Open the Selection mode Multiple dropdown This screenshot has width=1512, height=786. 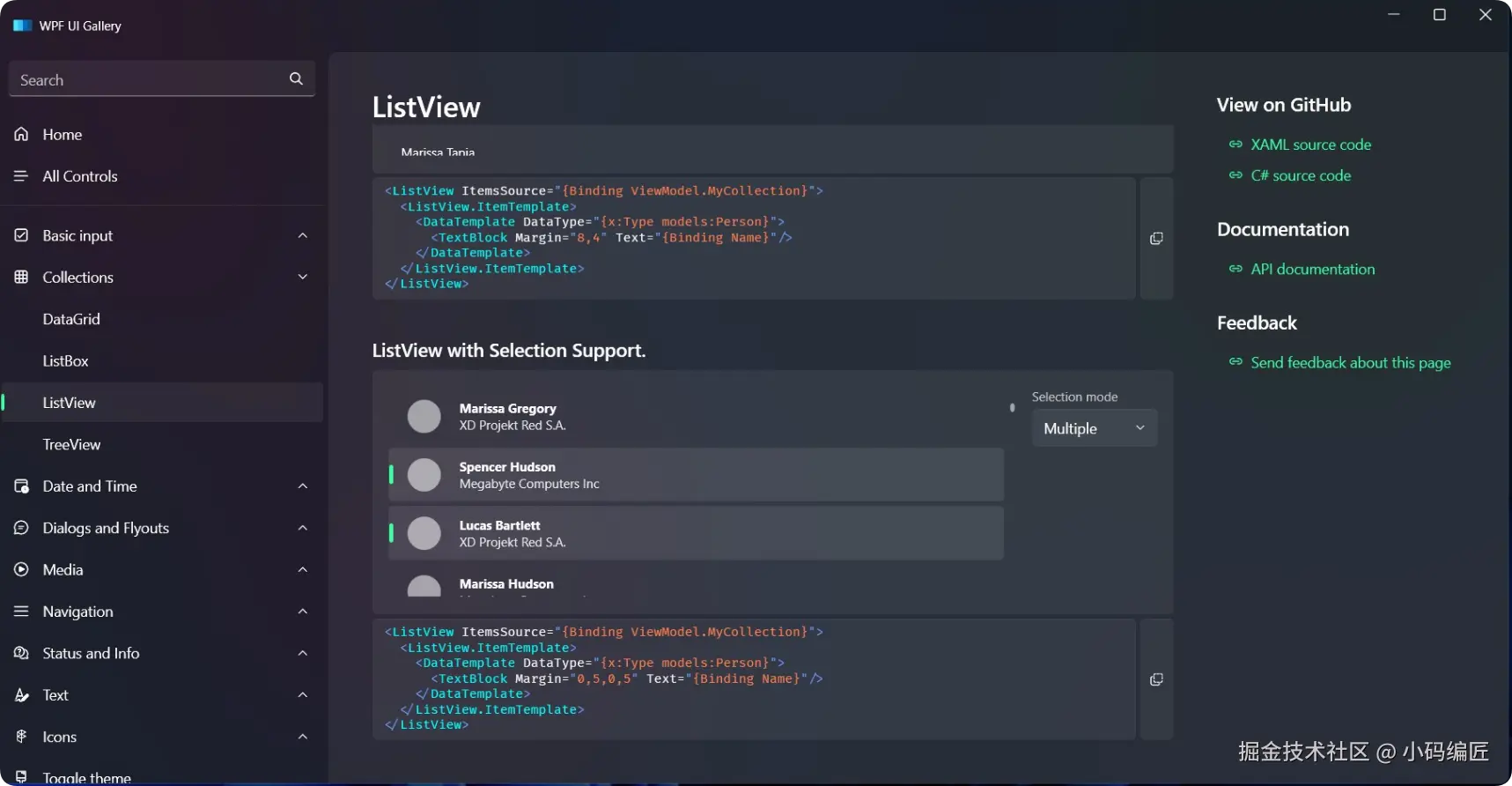point(1094,428)
